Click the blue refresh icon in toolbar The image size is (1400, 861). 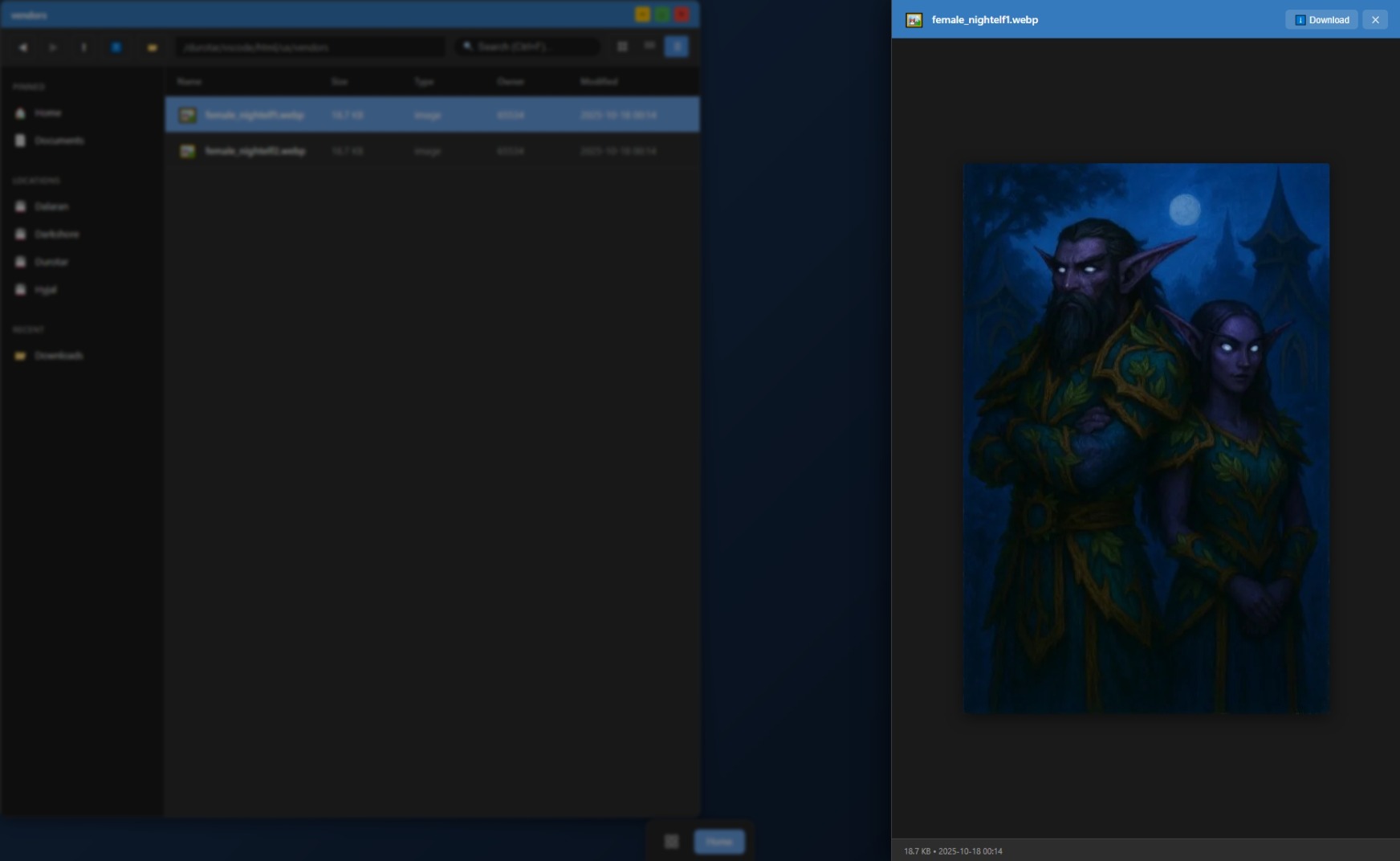point(116,47)
